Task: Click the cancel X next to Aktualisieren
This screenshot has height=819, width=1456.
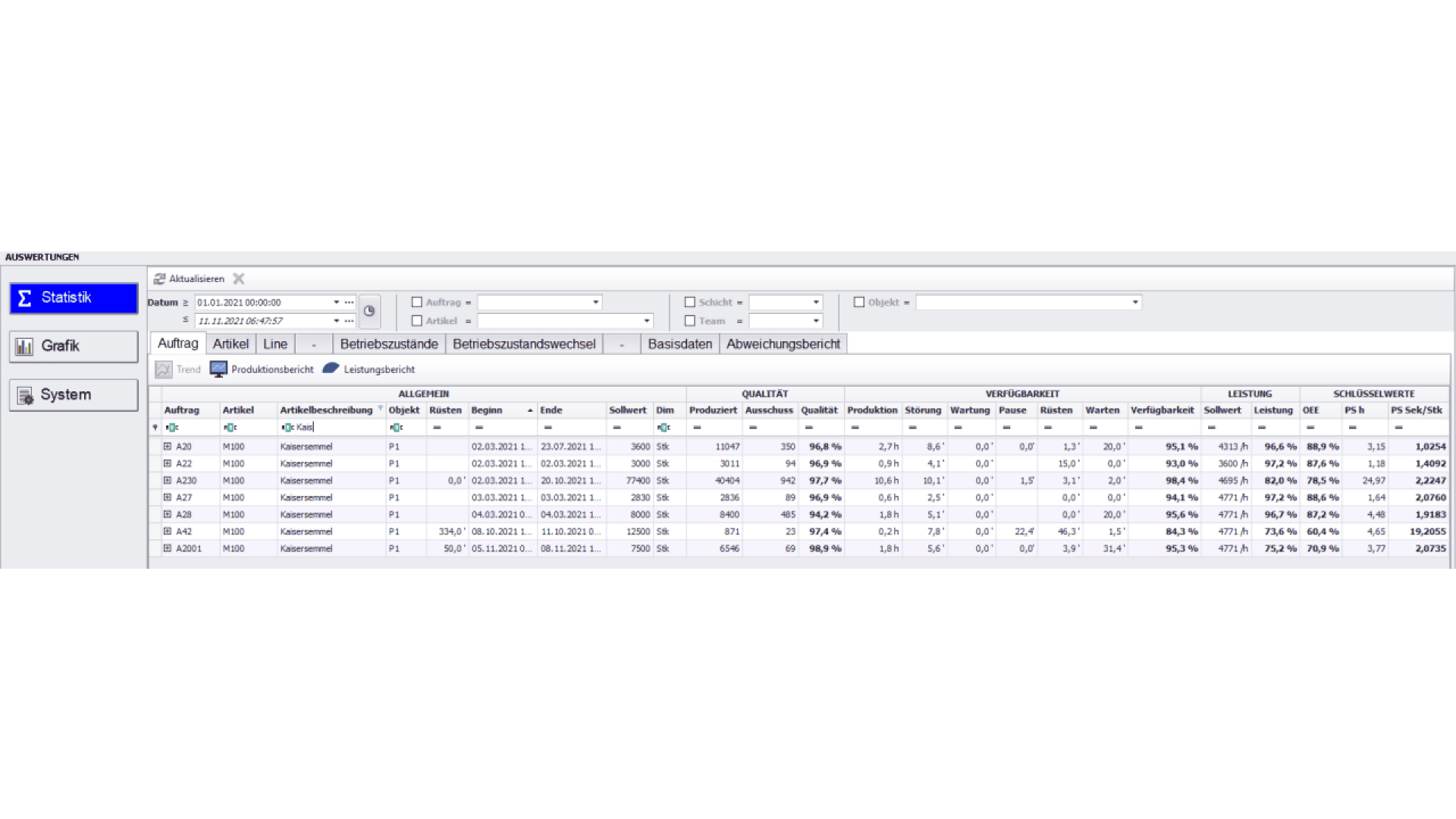Action: point(239,278)
